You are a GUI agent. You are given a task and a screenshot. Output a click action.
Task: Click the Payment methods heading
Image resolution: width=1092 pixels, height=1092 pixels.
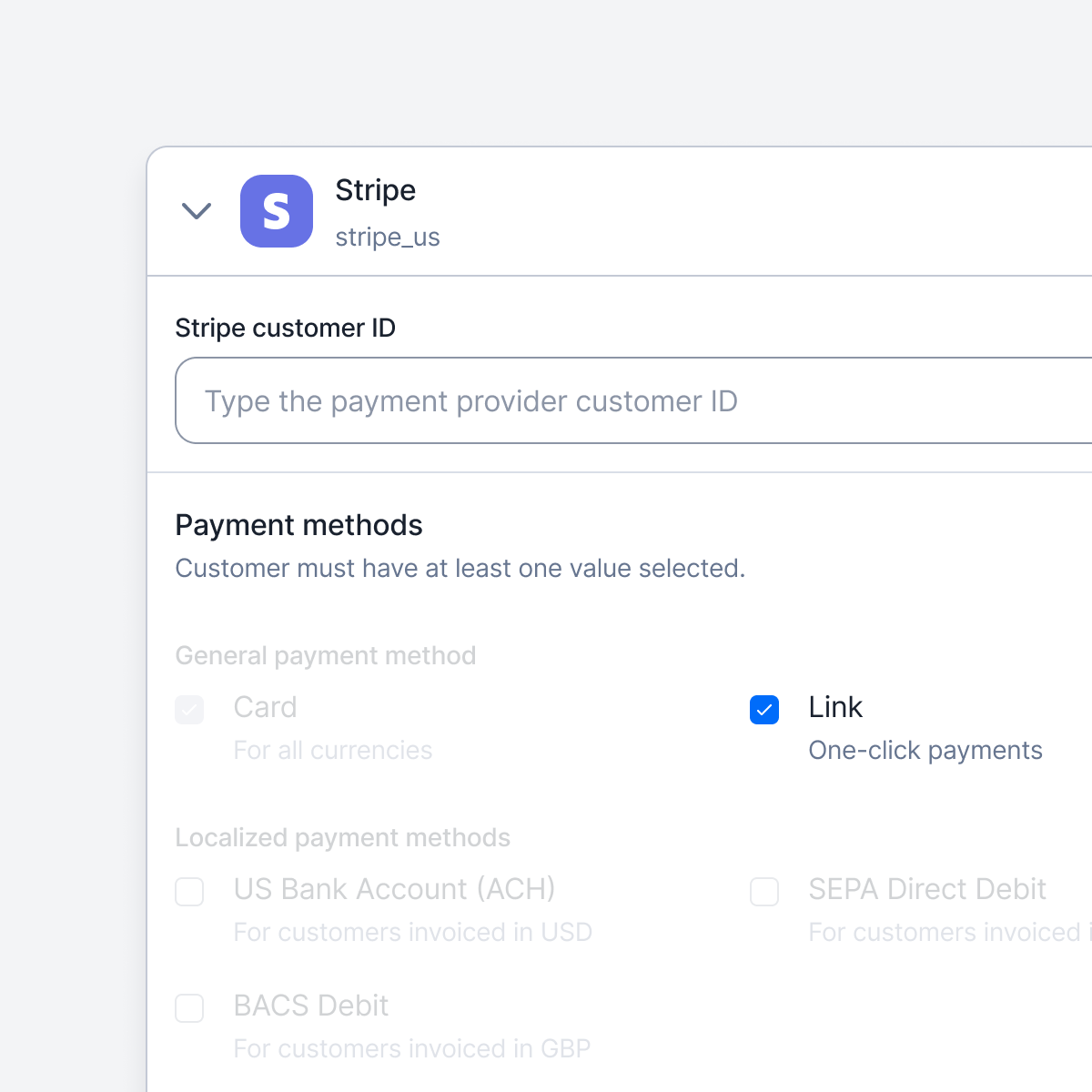pyautogui.click(x=298, y=525)
